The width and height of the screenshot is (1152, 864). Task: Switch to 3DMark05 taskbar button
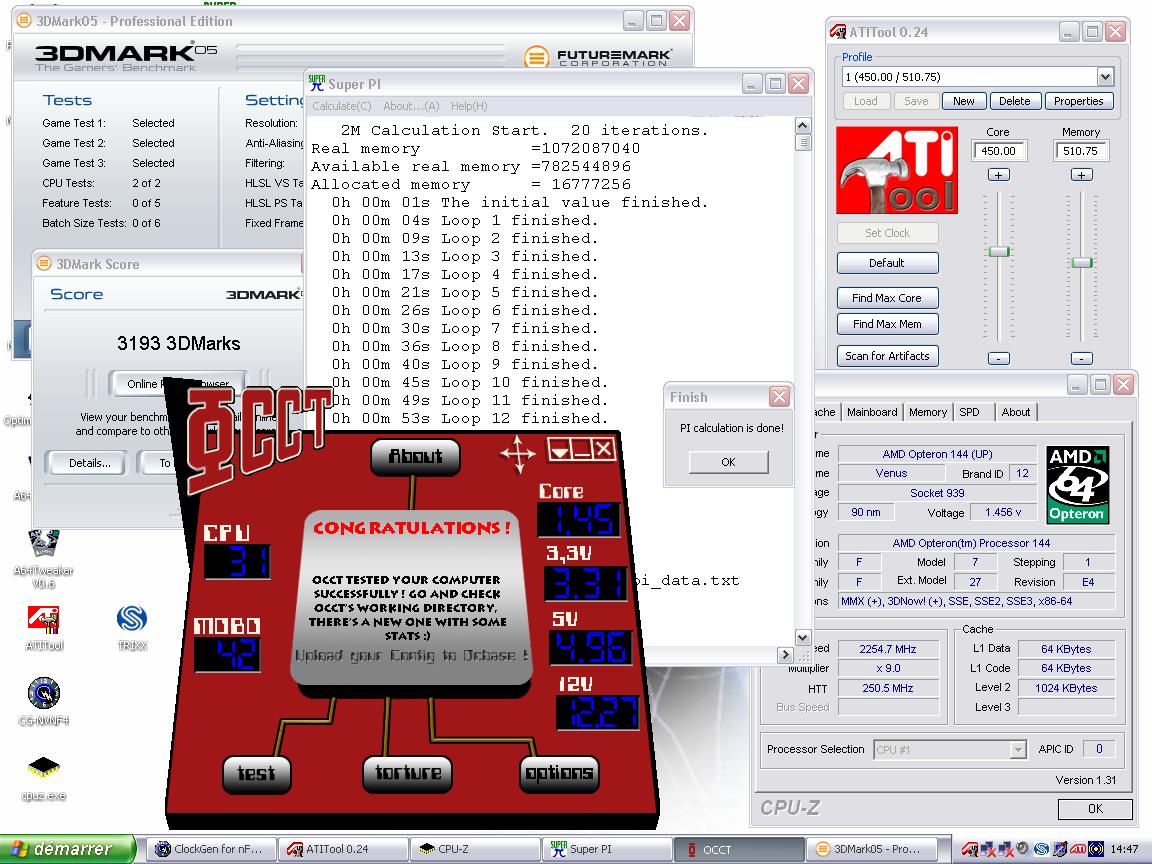point(872,849)
